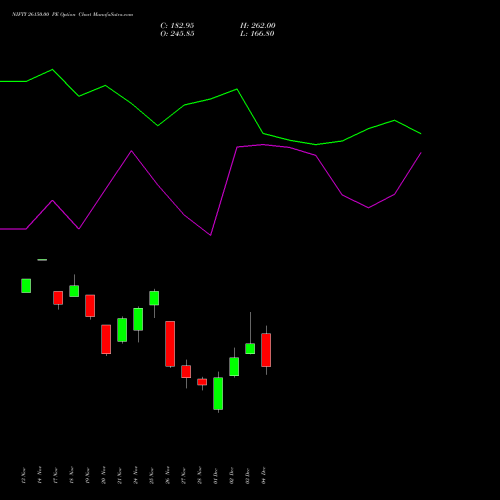Click the close value C: 182.95

177,26
